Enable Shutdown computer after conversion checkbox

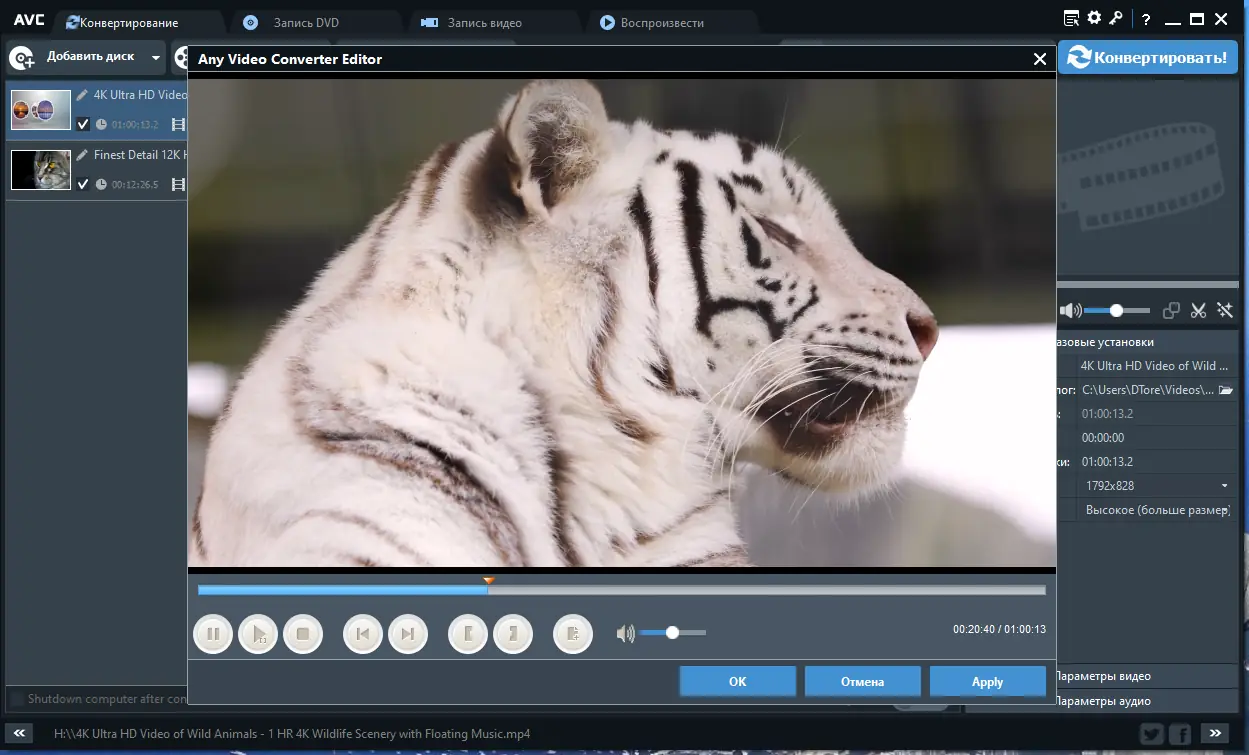[17, 698]
